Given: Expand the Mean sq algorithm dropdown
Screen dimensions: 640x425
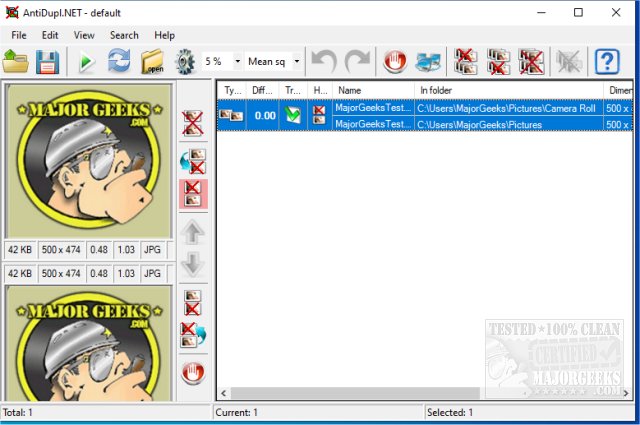Looking at the screenshot, I should pos(297,62).
